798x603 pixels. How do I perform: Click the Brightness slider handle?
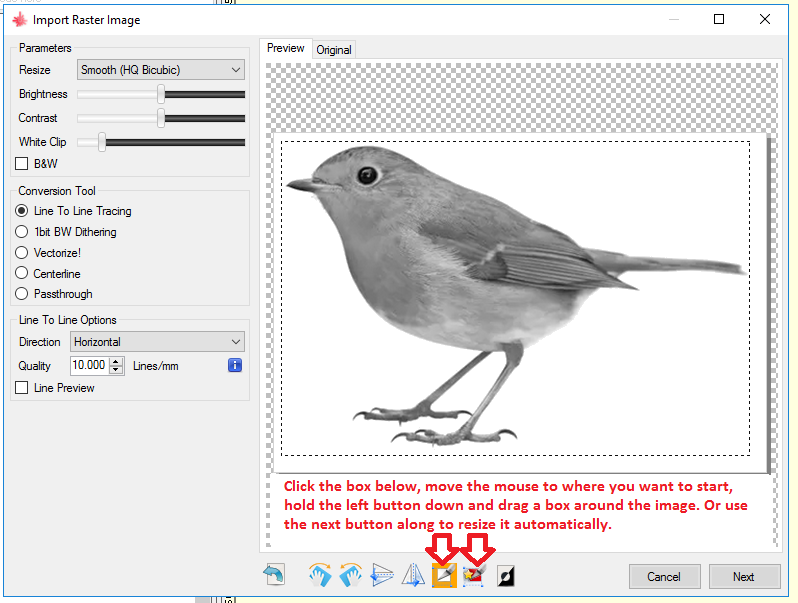161,94
